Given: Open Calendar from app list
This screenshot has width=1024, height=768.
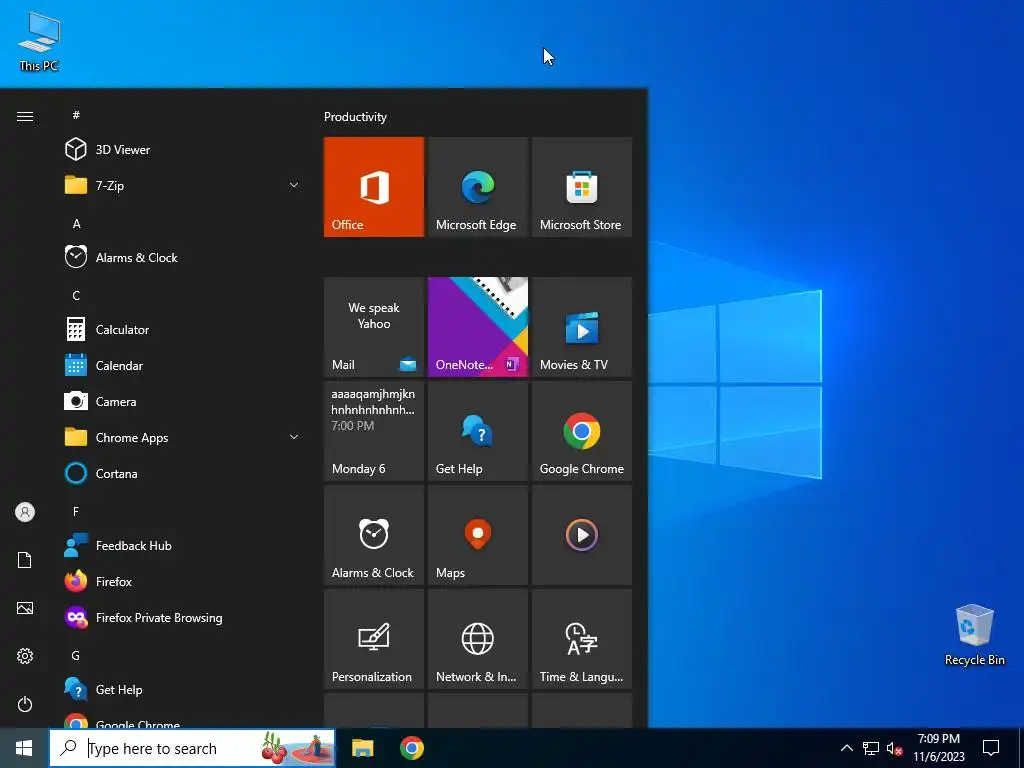Looking at the screenshot, I should tap(183, 366).
